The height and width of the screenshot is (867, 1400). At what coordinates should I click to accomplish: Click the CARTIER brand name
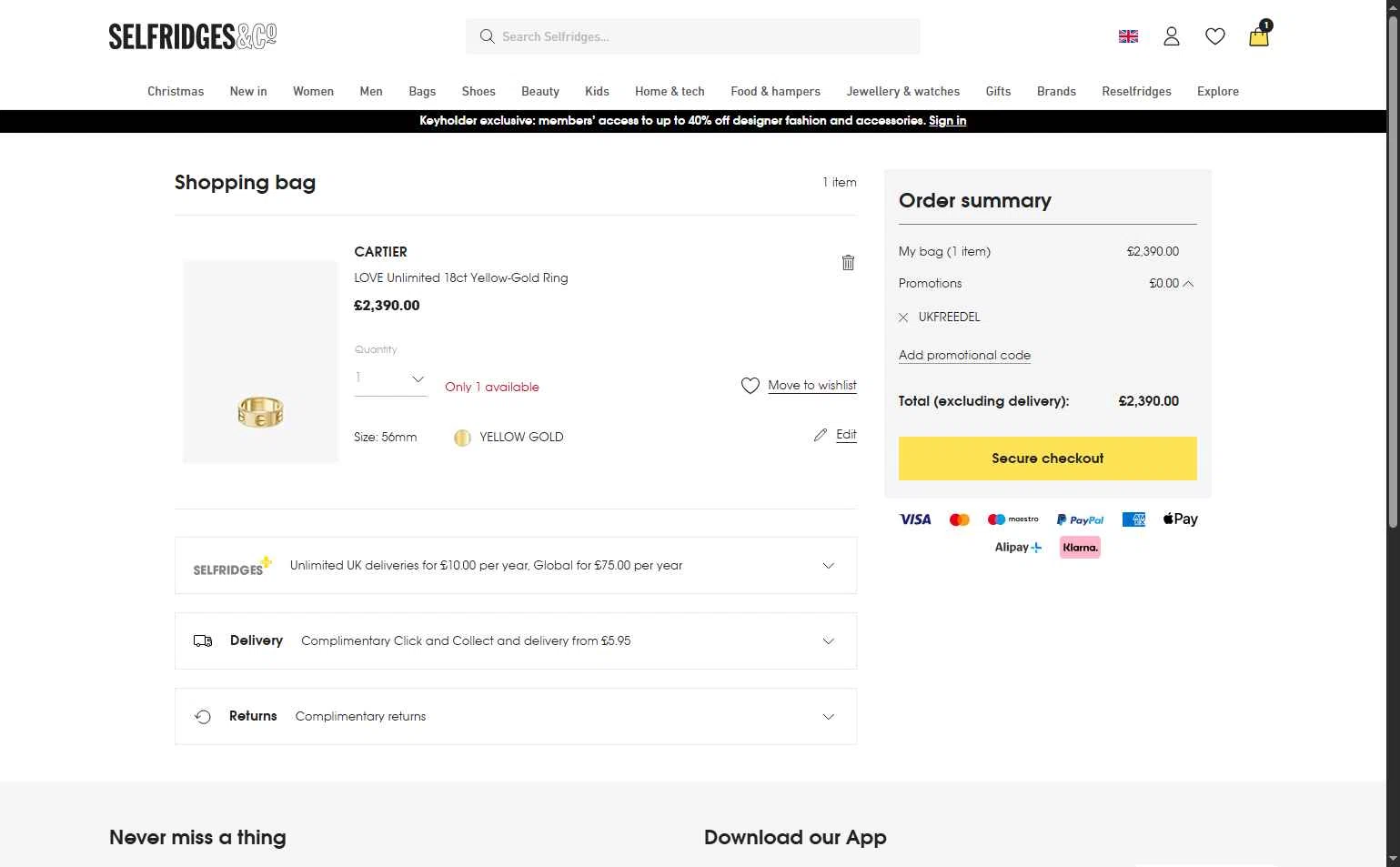pyautogui.click(x=380, y=252)
